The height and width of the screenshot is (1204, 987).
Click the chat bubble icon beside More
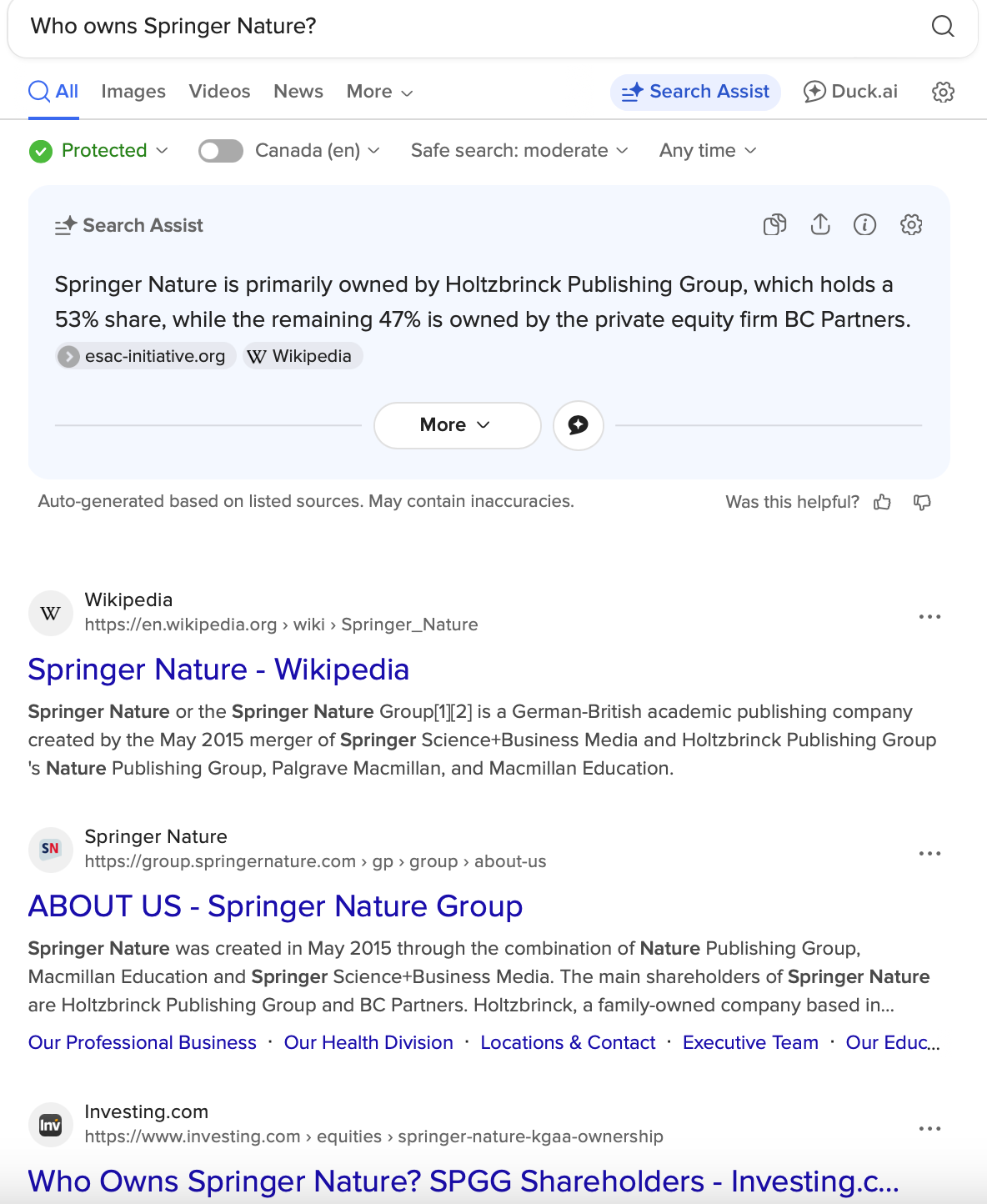(579, 425)
